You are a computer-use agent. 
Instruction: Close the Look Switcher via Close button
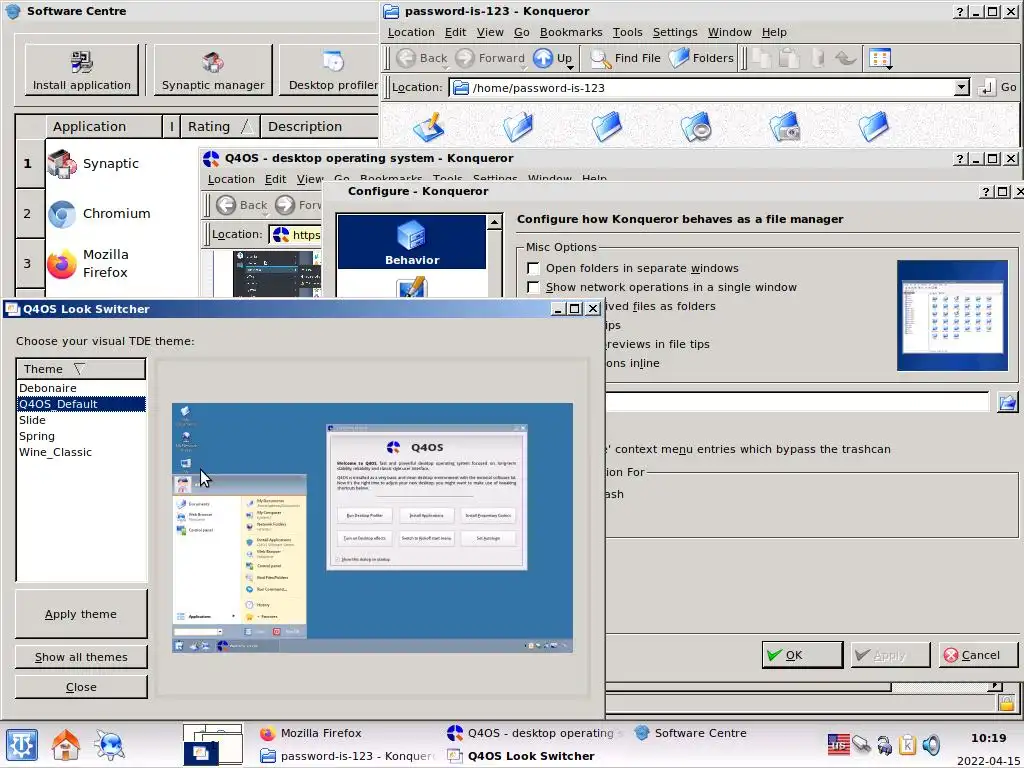click(x=81, y=687)
